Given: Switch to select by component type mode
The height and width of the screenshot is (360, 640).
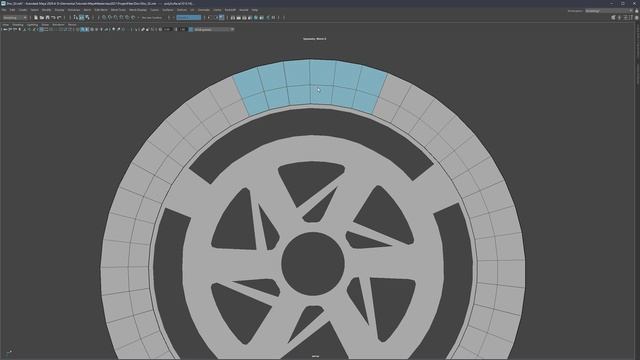Looking at the screenshot, I should [87, 18].
